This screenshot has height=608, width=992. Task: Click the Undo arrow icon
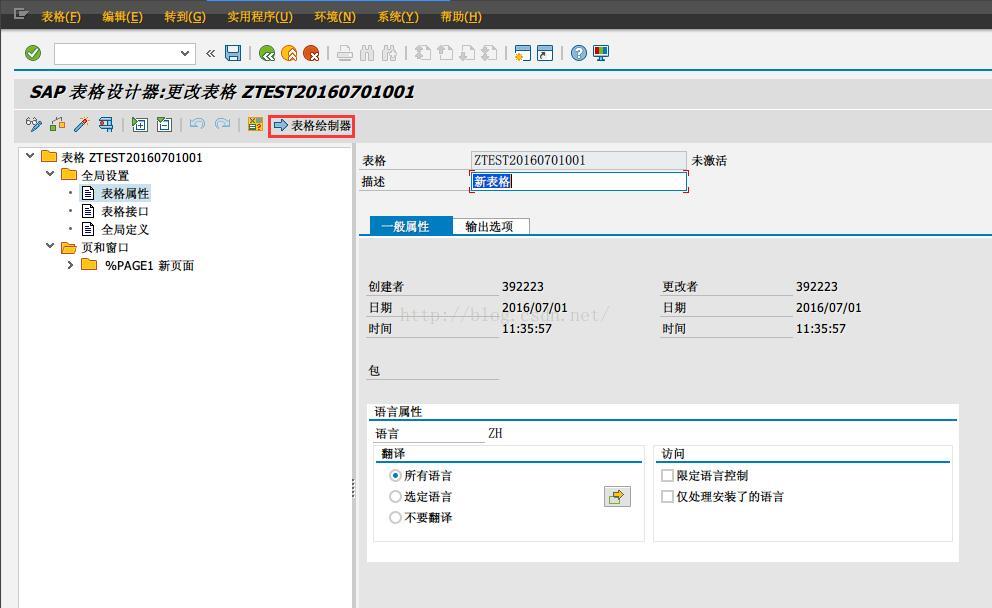(x=197, y=124)
